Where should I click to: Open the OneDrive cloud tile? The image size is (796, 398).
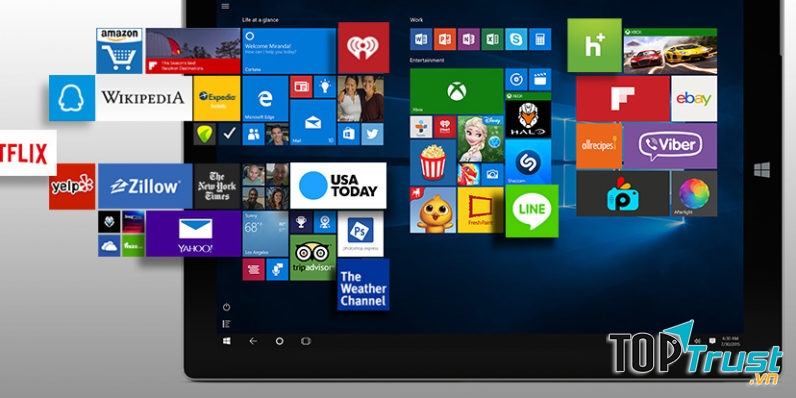109,246
